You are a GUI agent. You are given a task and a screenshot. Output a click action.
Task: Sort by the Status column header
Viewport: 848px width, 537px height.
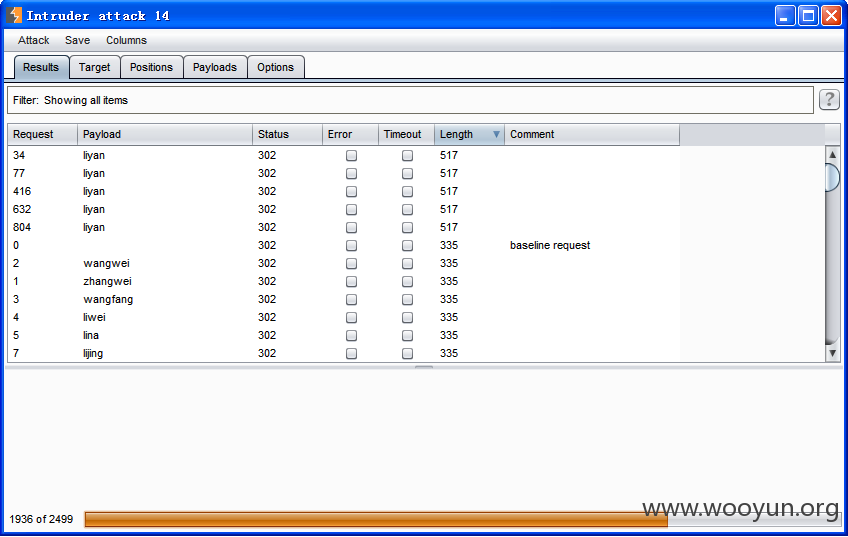[x=287, y=134]
